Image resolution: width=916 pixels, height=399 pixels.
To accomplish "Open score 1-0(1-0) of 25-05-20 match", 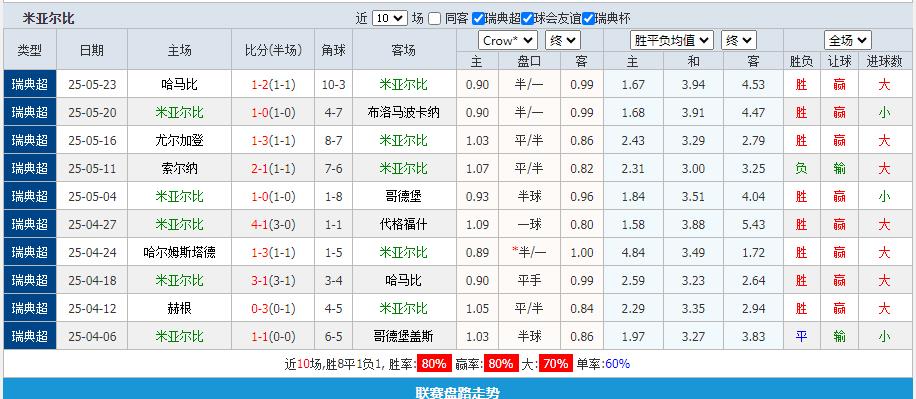I will point(273,113).
